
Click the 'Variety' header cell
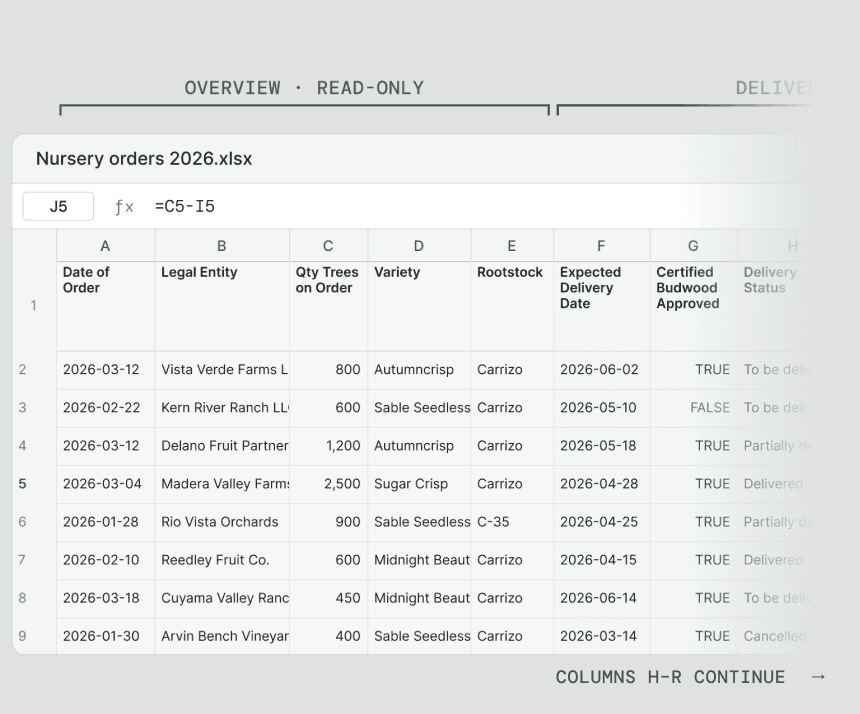[x=419, y=306]
